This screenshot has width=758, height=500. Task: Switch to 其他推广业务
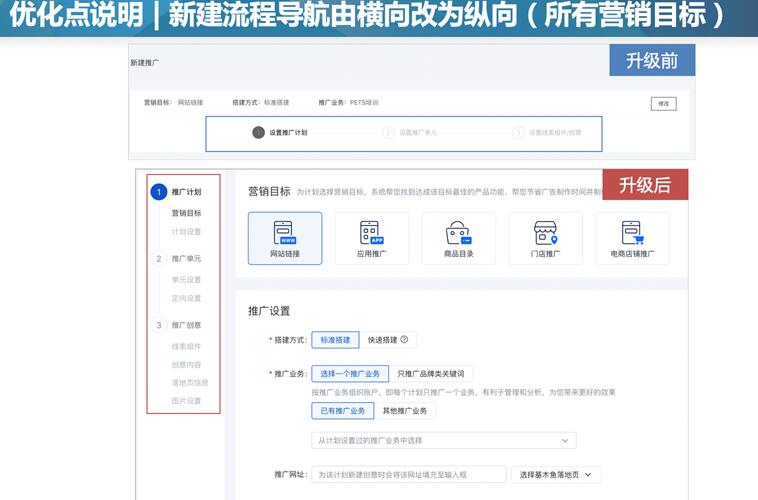click(x=405, y=411)
